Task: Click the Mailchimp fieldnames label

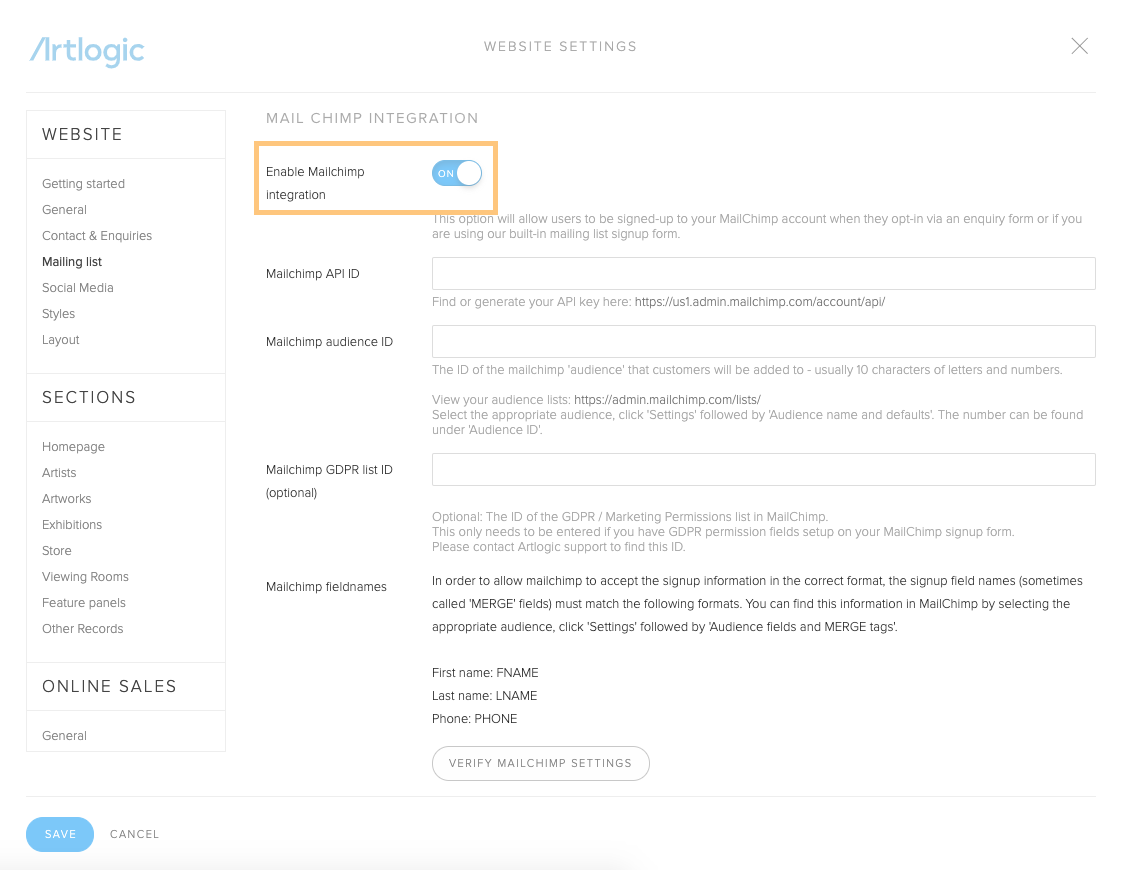Action: pos(326,587)
